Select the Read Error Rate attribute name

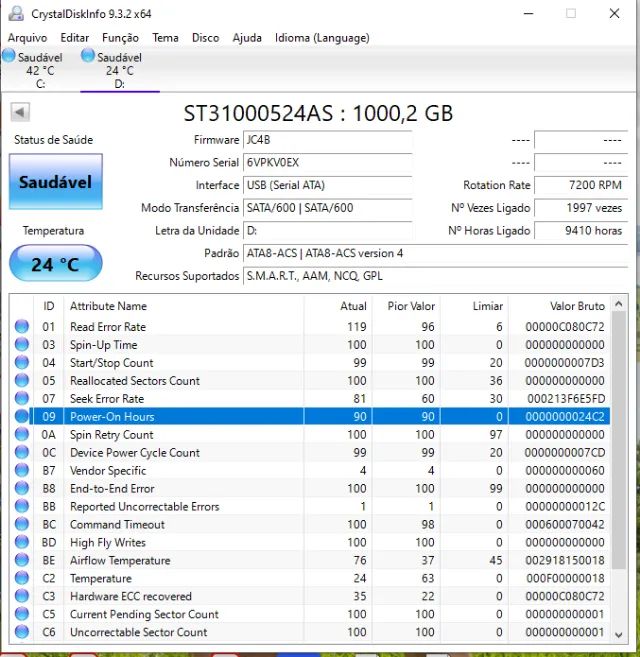click(x=108, y=327)
